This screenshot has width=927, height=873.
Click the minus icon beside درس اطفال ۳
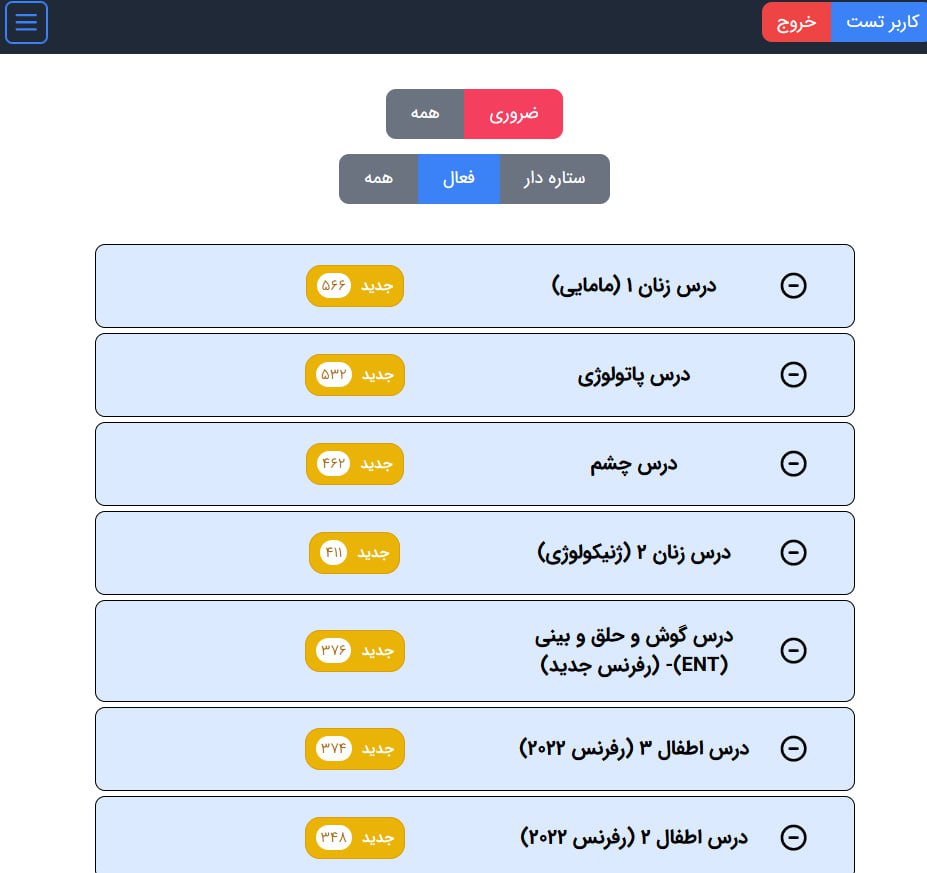(793, 749)
